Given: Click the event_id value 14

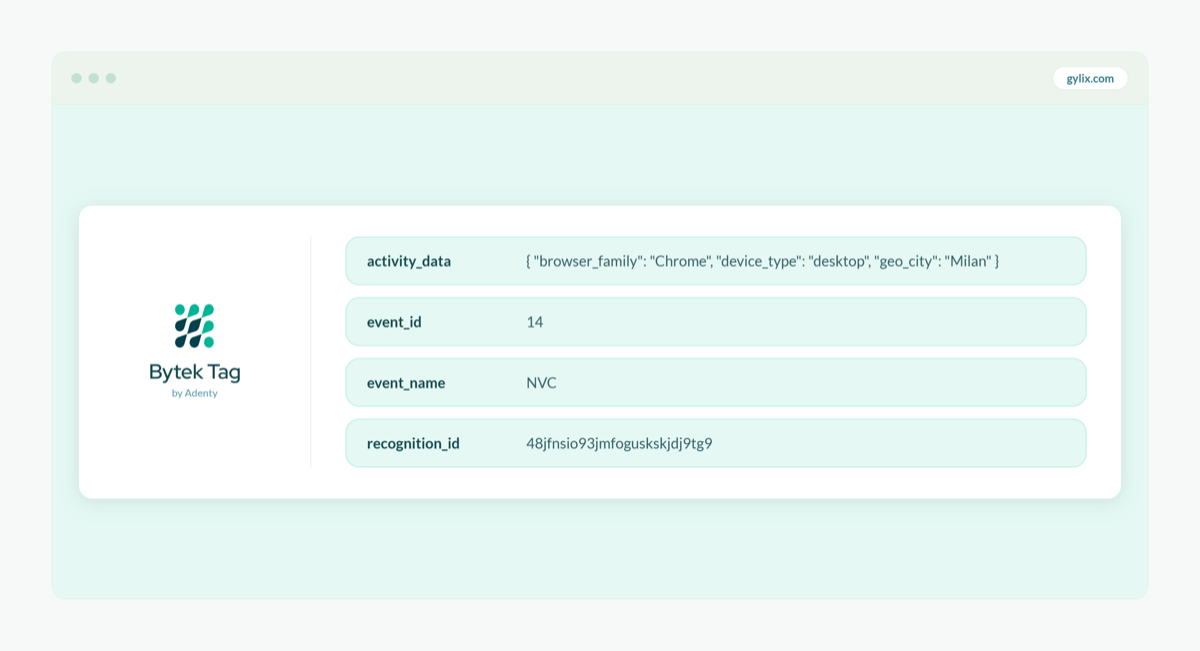Looking at the screenshot, I should 535,322.
